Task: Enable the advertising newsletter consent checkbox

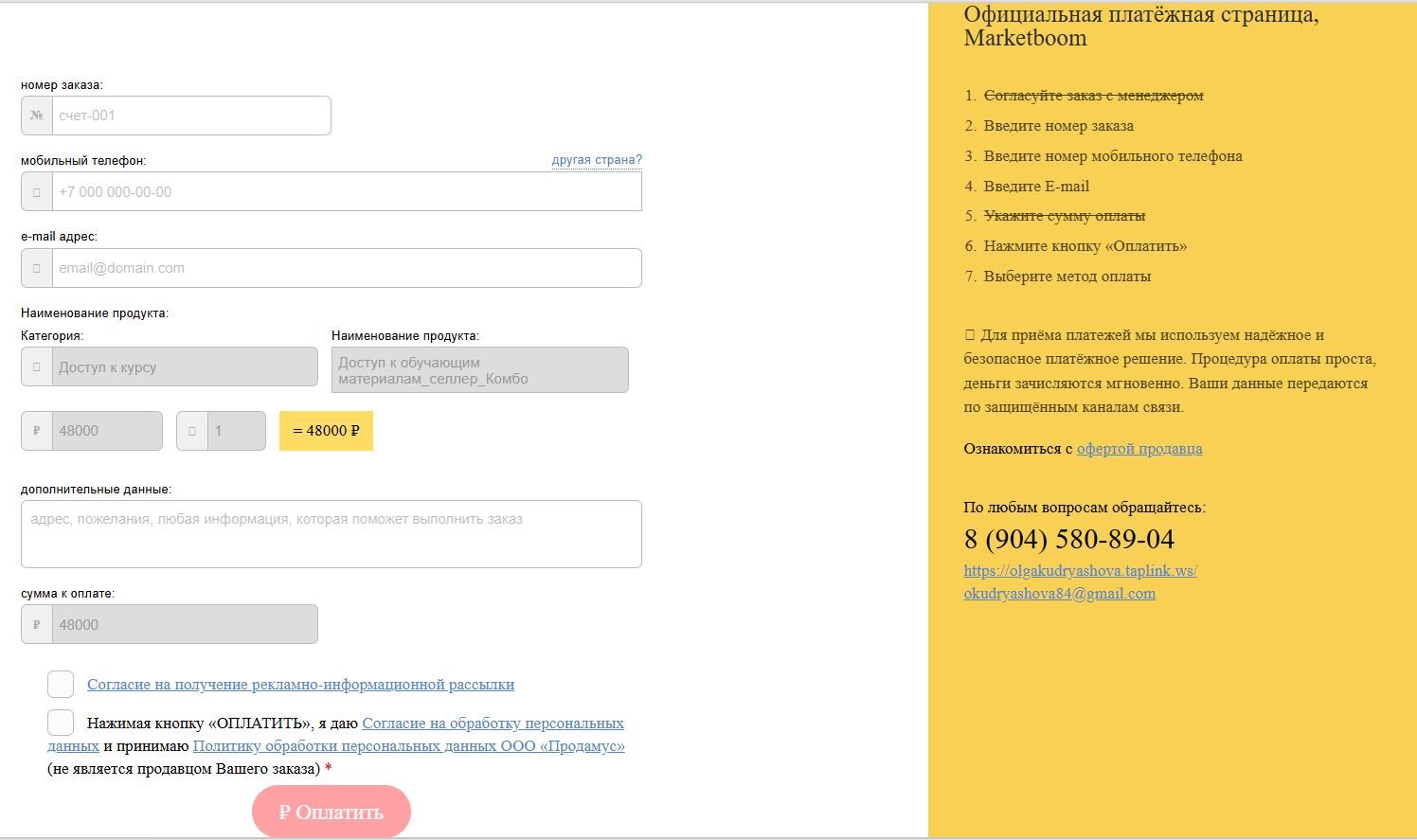Action: [x=61, y=684]
